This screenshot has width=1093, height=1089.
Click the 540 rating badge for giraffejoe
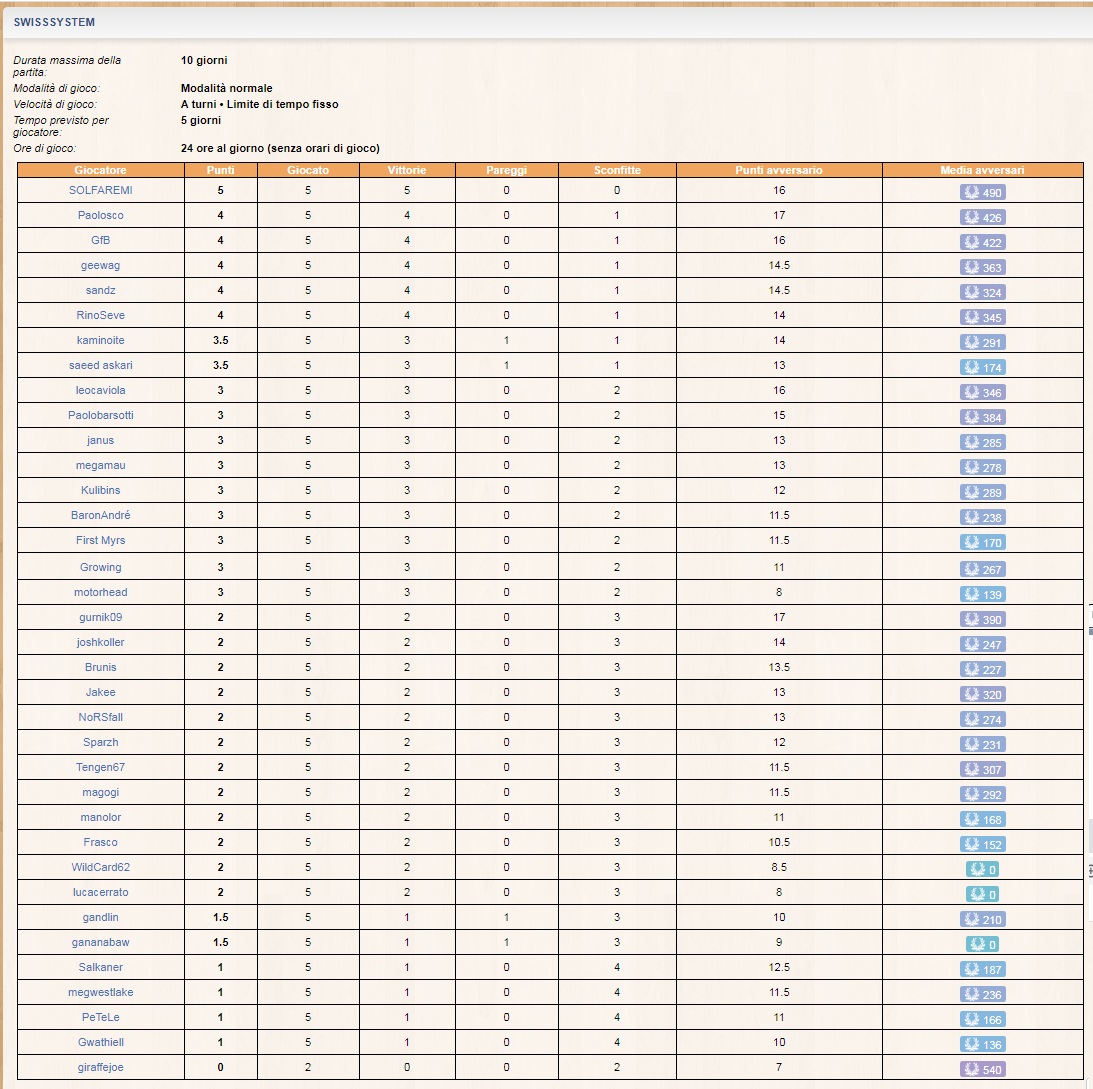[x=982, y=1070]
